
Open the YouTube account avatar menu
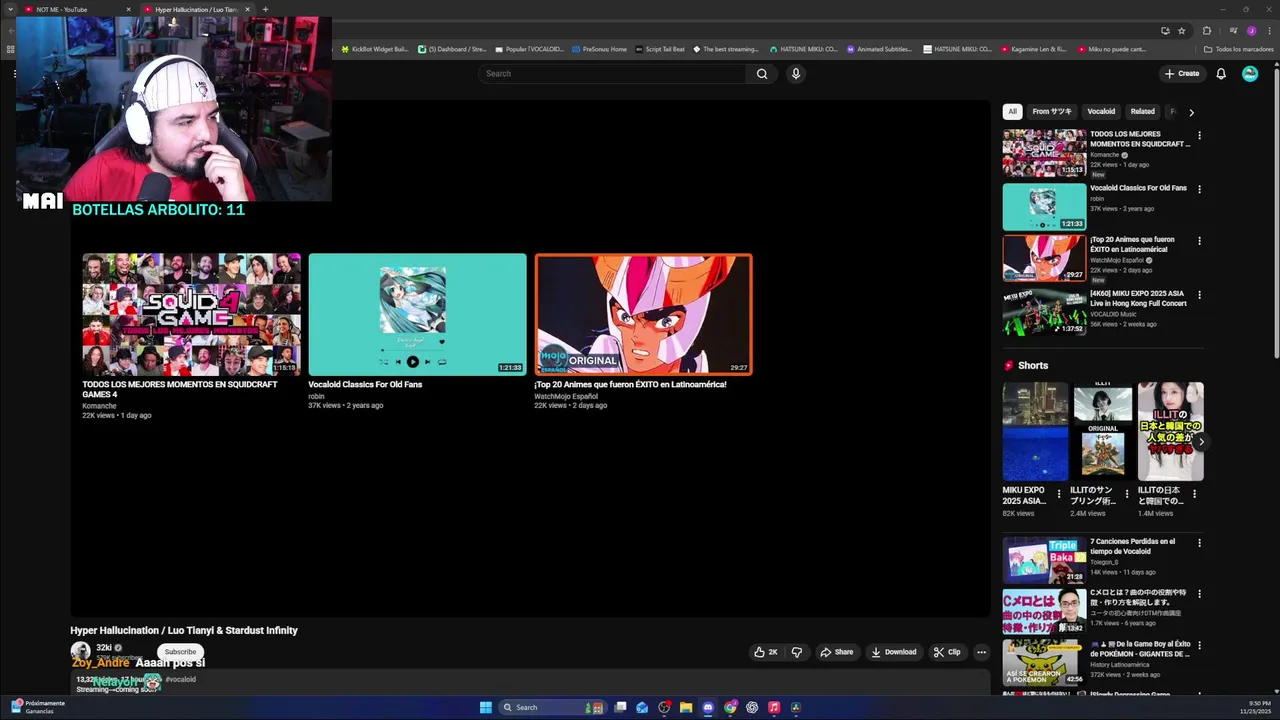(x=1250, y=73)
